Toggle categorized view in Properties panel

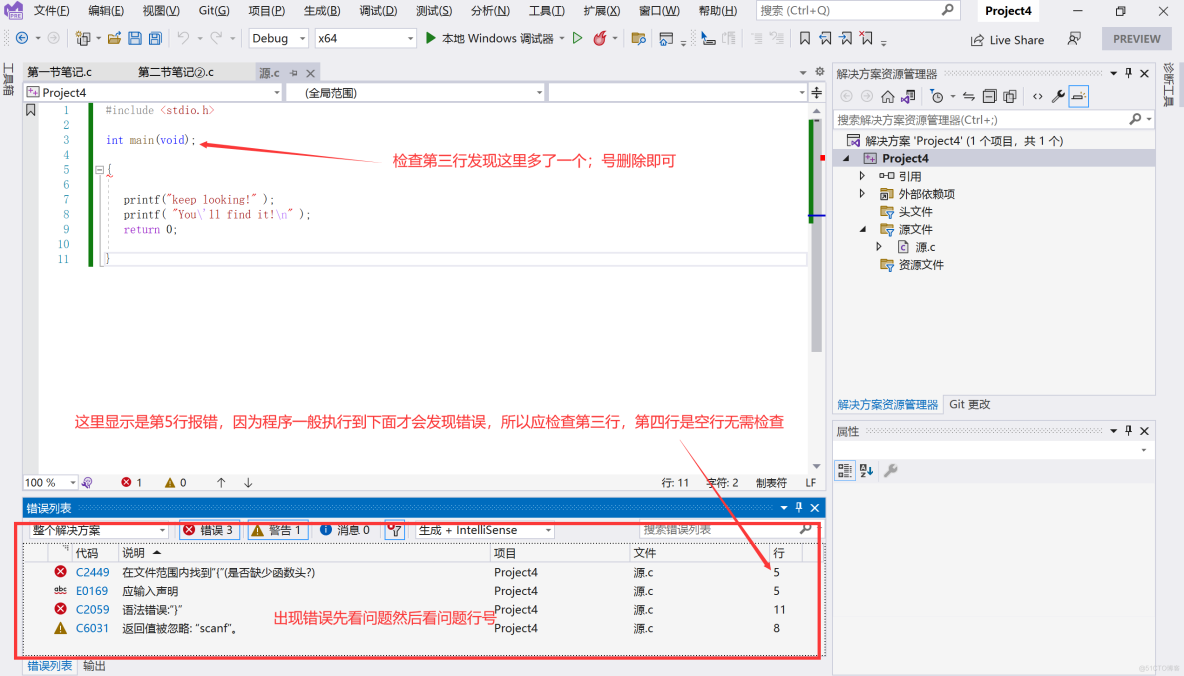tap(845, 471)
